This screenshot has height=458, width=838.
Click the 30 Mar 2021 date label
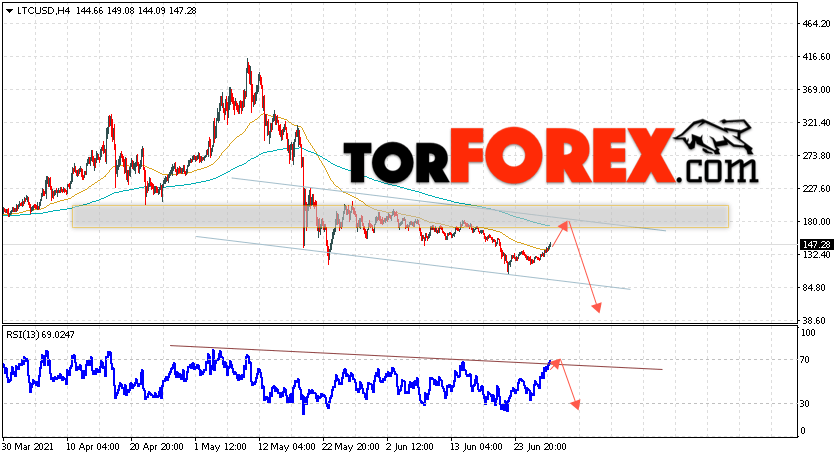coord(27,447)
